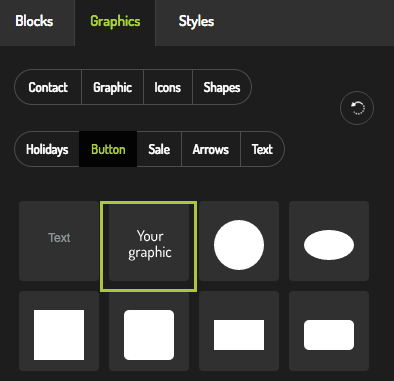Pick the rounded rectangle shape
The width and height of the screenshot is (394, 381).
[329, 335]
